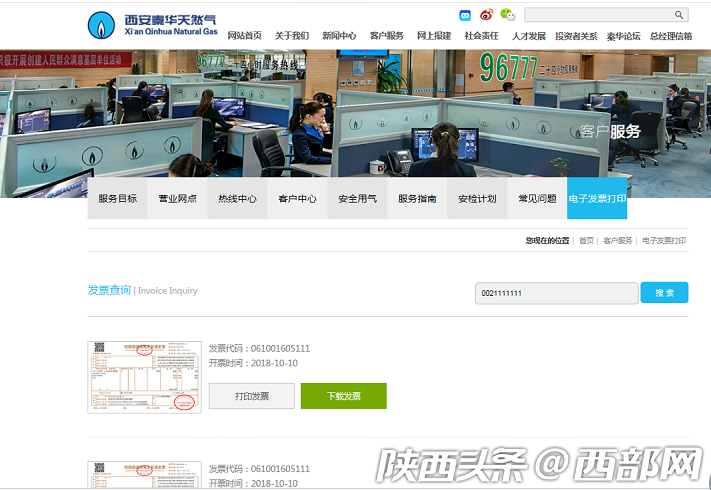The height and width of the screenshot is (490, 711).
Task: Switch to 安检计划 tab
Action: coord(477,198)
